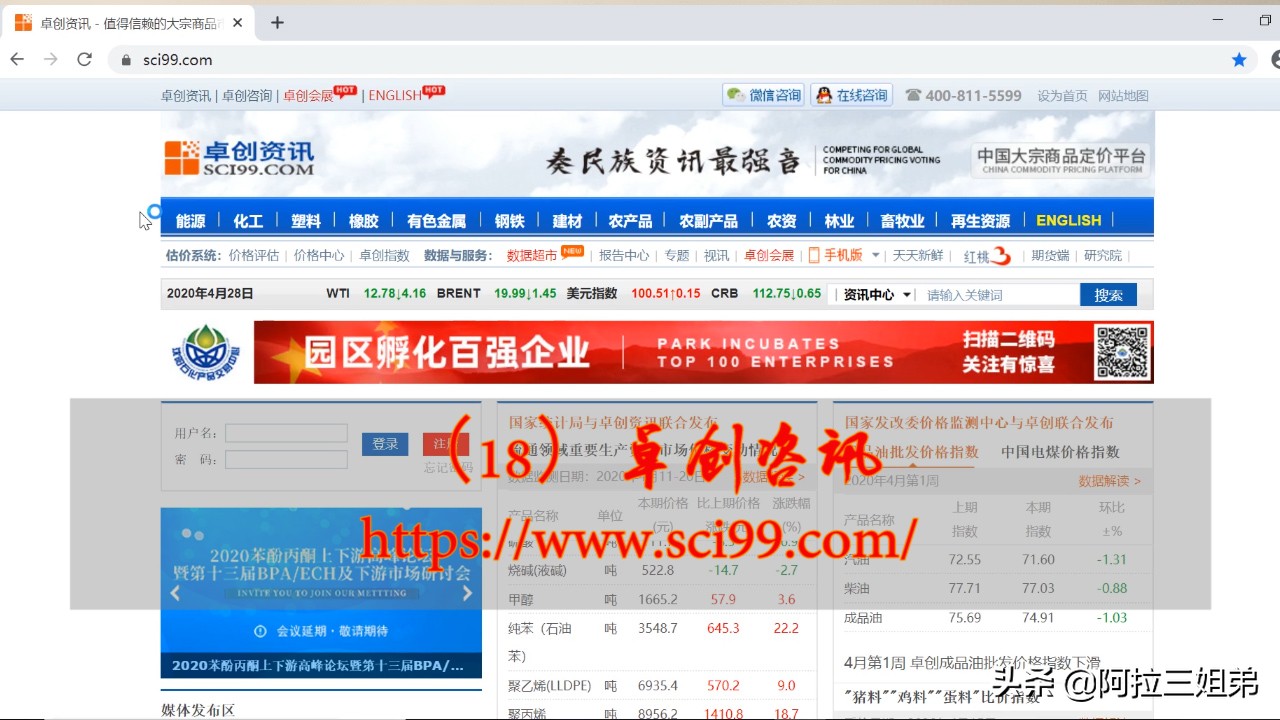
Task: Open the 农产品 section menu
Action: 629,220
